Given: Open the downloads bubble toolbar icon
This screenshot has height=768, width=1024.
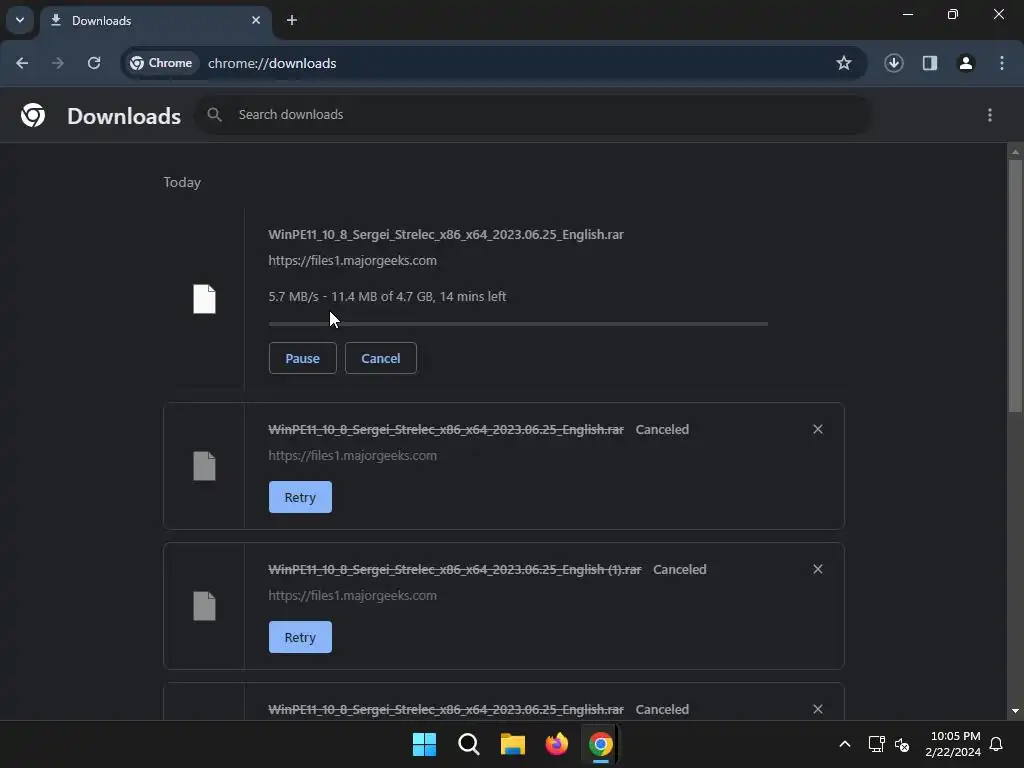Looking at the screenshot, I should (x=894, y=63).
